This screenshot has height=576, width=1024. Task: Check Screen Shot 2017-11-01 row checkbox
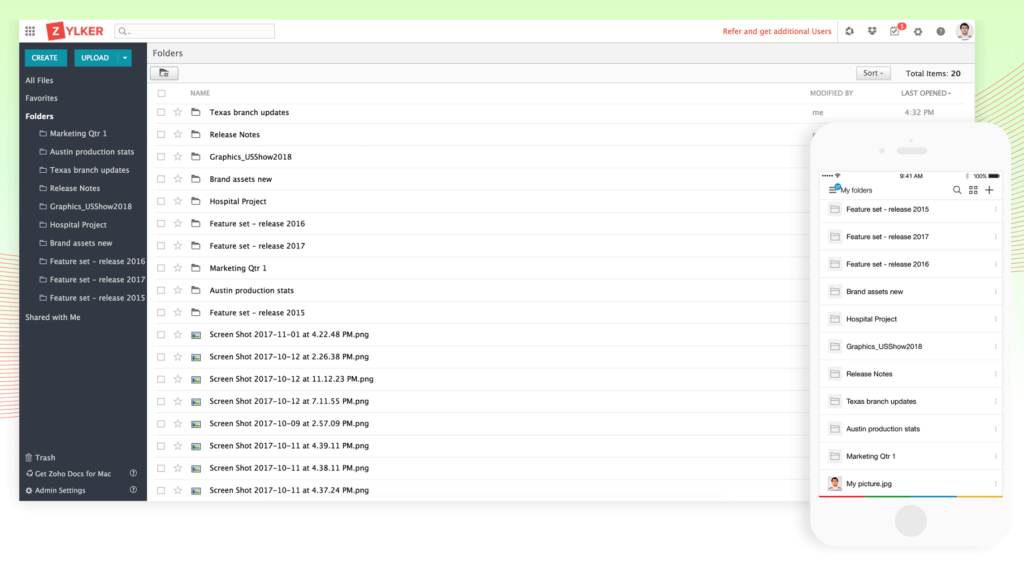point(161,334)
